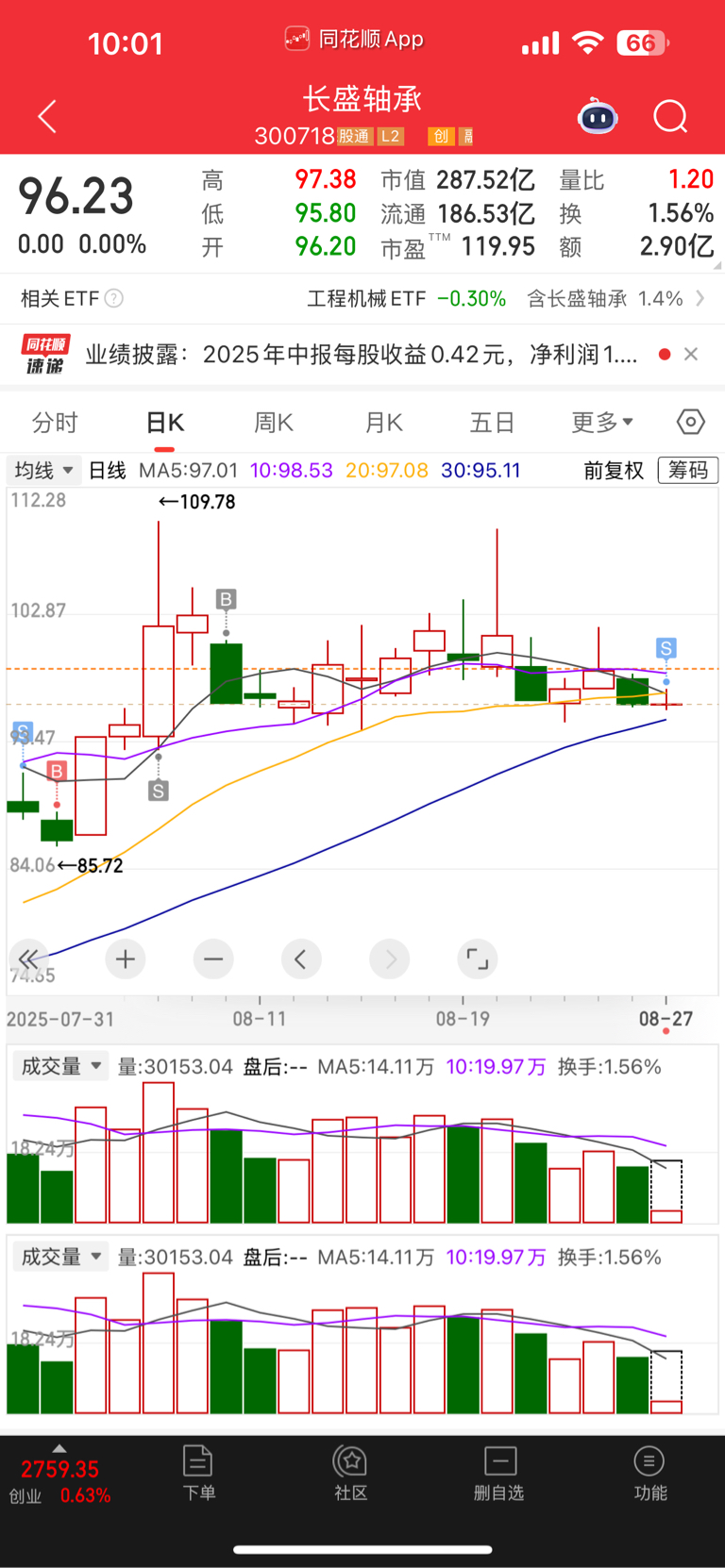Tap 额 2.90亿 value

pyautogui.click(x=636, y=247)
